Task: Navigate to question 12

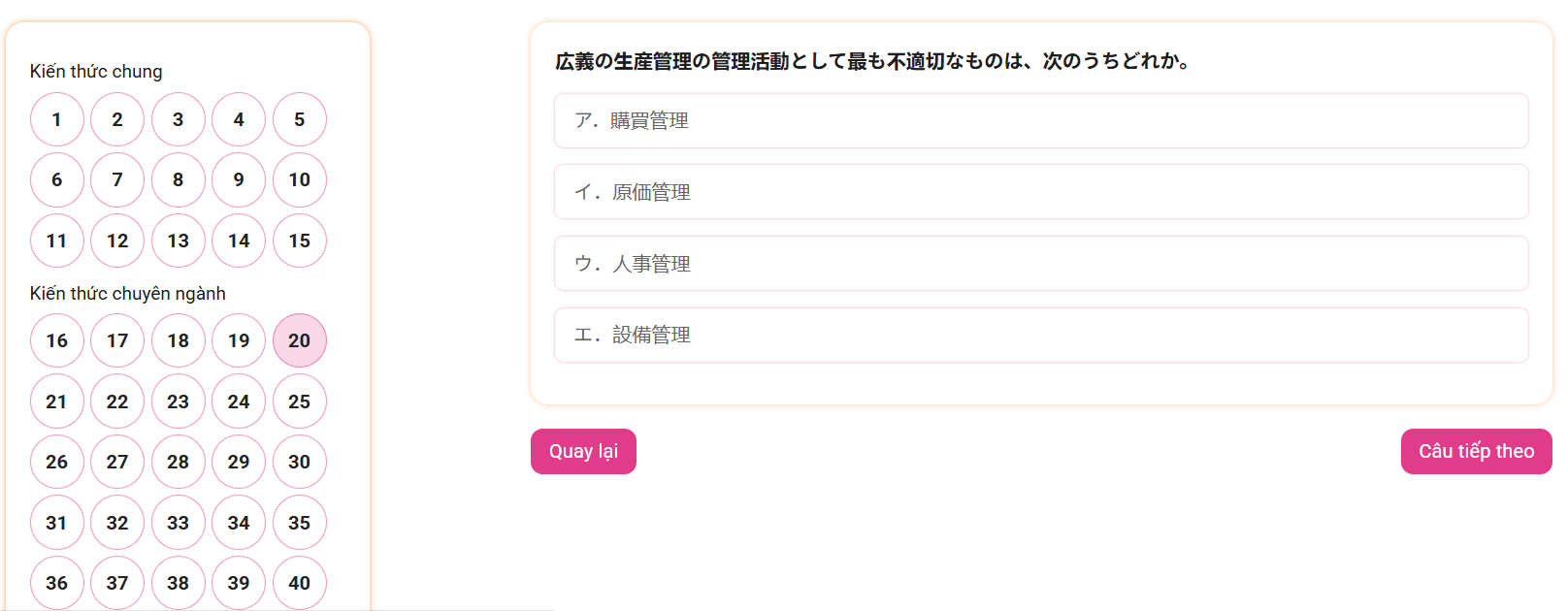Action: 117,241
